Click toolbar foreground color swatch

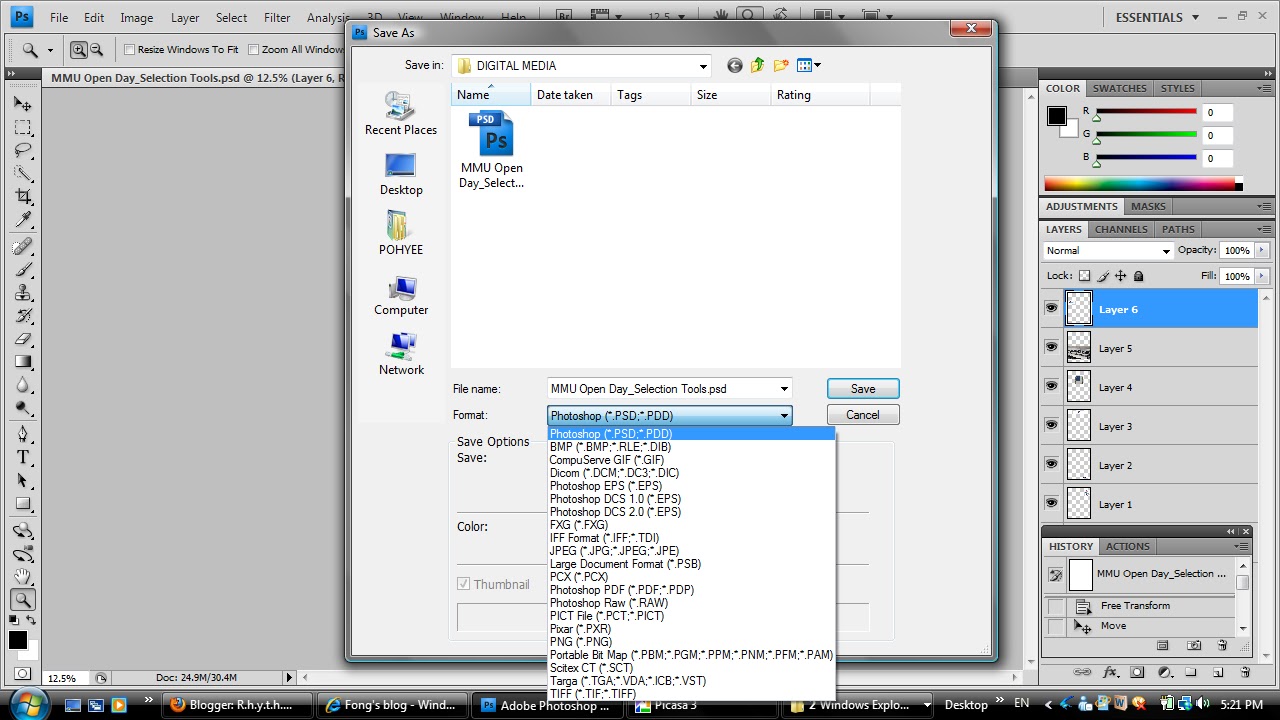click(18, 640)
